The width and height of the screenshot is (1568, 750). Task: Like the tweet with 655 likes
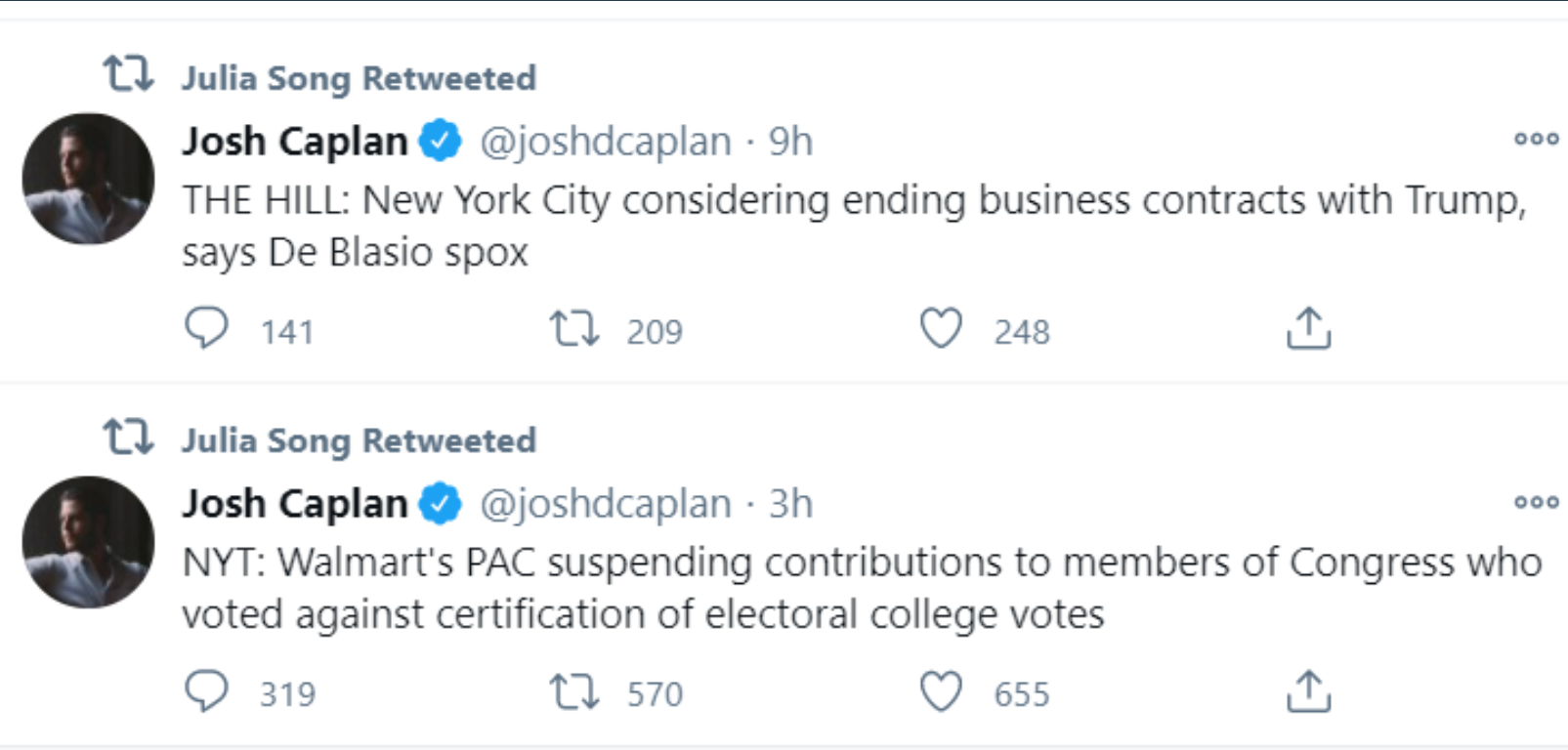coord(941,691)
